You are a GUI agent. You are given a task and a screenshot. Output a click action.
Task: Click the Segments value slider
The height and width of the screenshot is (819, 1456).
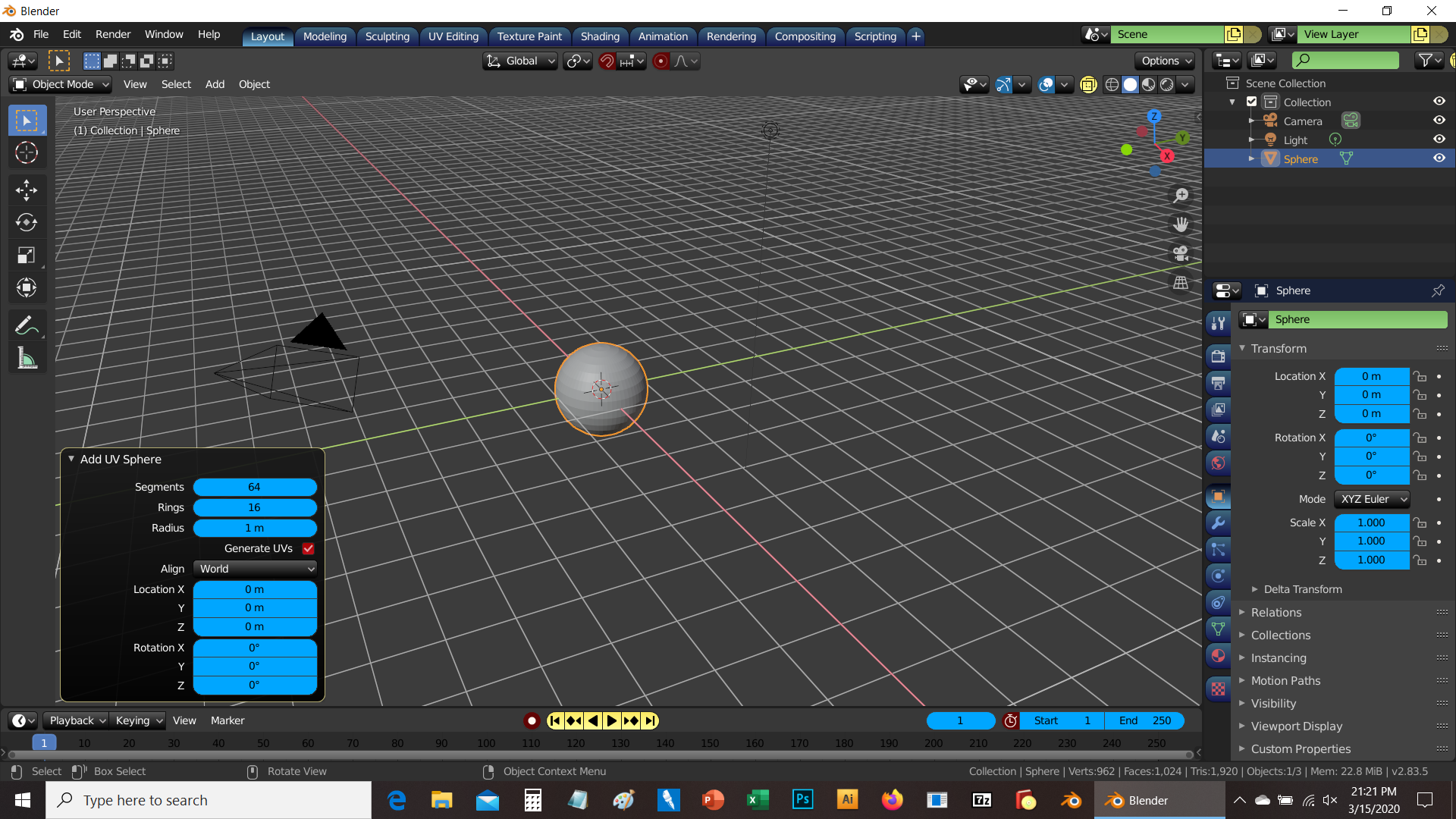point(255,487)
